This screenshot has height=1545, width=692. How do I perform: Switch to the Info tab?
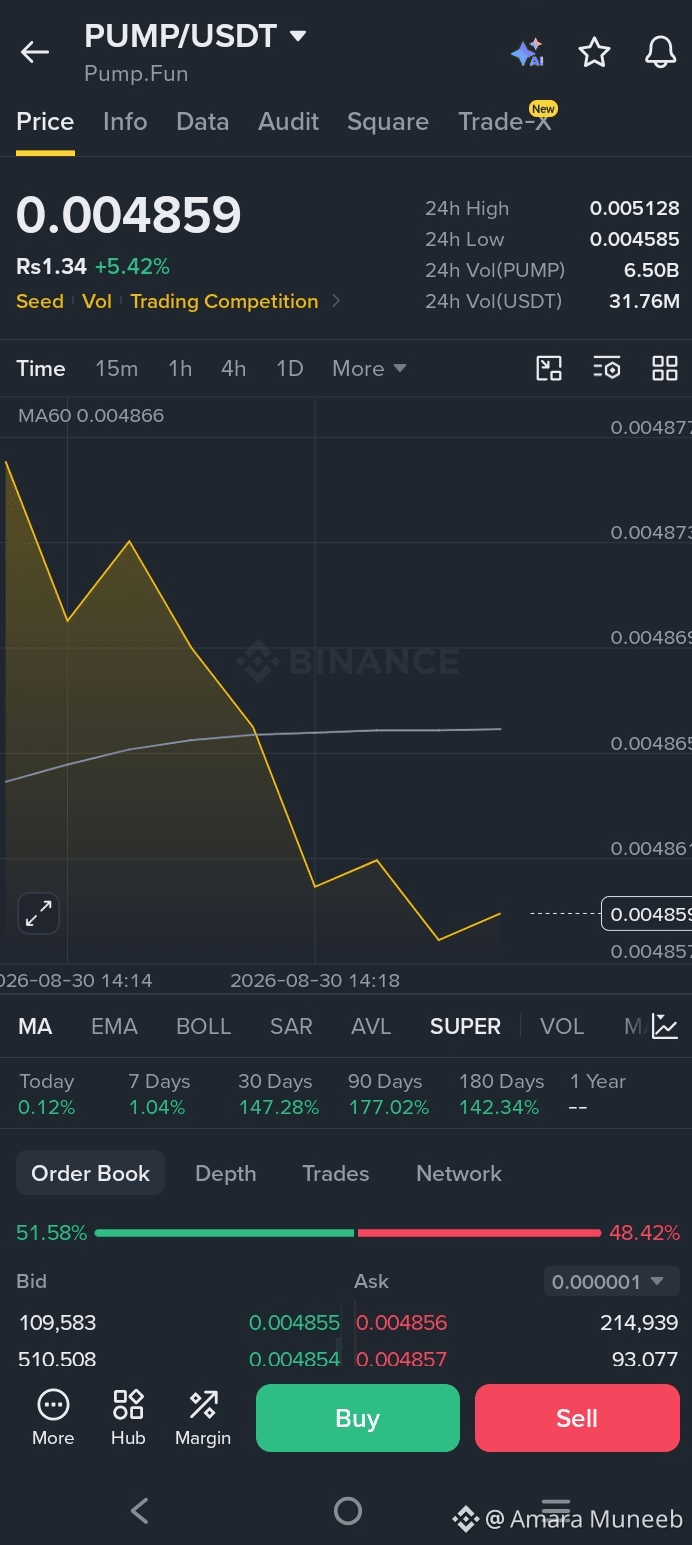[x=125, y=122]
